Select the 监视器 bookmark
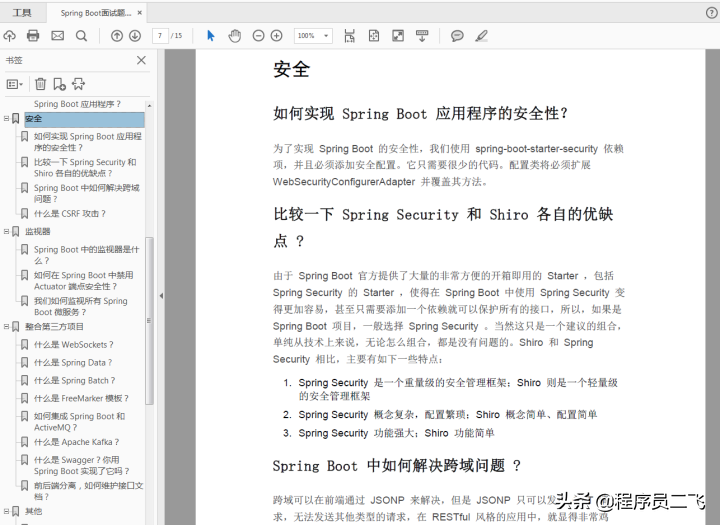Viewport: 720px width, 525px height. pos(38,231)
